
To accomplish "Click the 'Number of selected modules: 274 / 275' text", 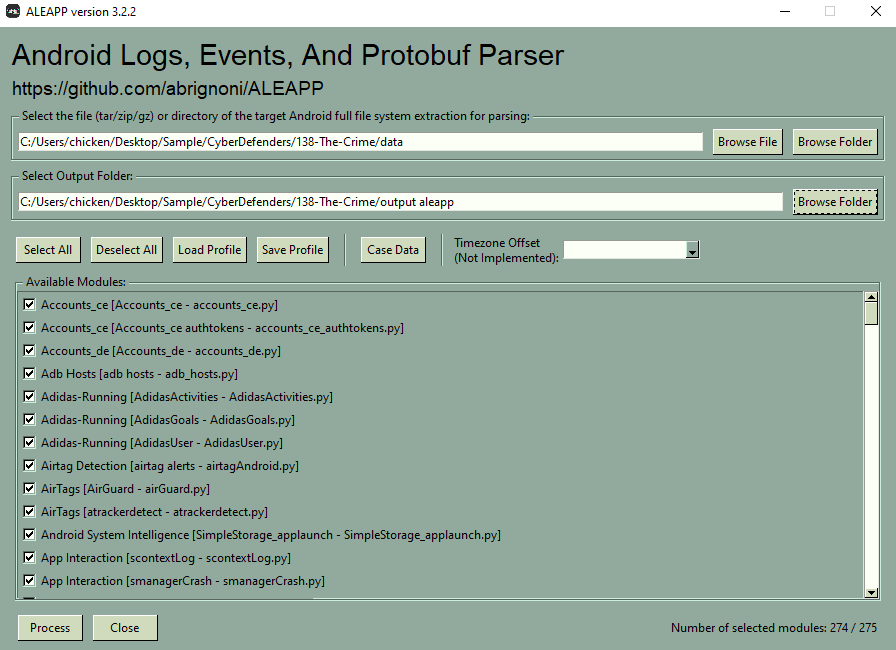I will 774,628.
